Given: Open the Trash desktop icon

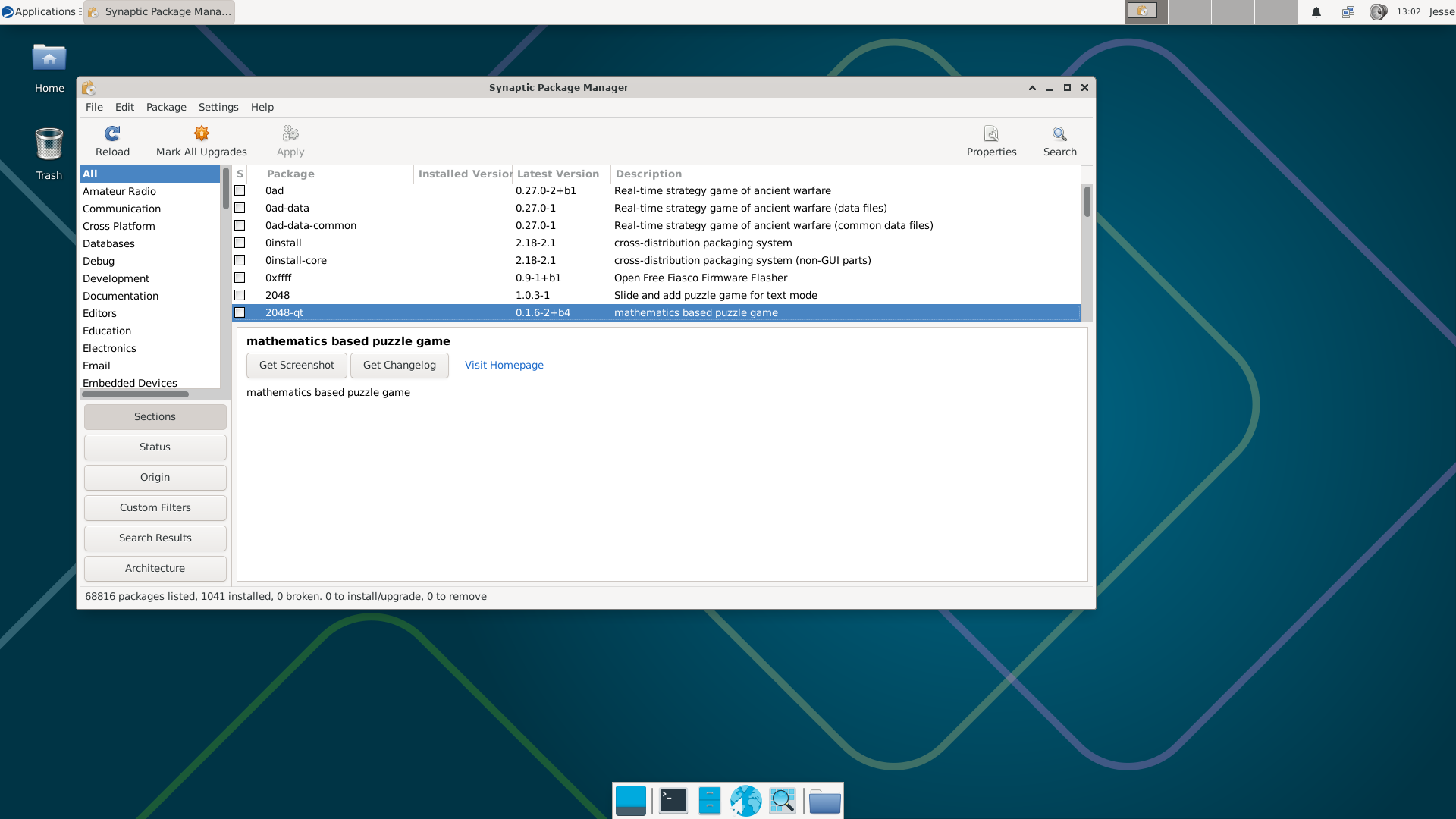Looking at the screenshot, I should (49, 144).
